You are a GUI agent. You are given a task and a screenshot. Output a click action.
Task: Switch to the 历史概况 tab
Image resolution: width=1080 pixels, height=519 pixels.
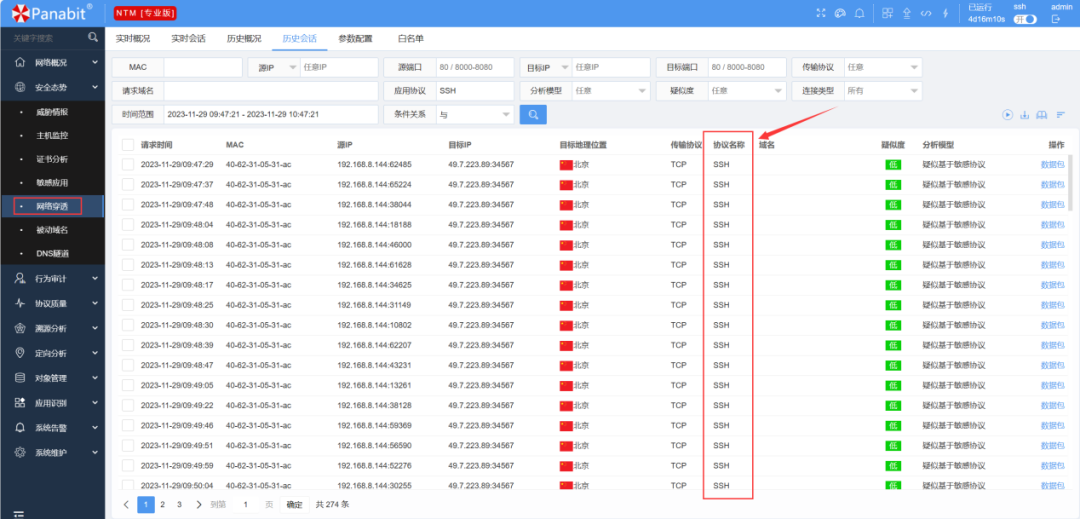pyautogui.click(x=244, y=39)
